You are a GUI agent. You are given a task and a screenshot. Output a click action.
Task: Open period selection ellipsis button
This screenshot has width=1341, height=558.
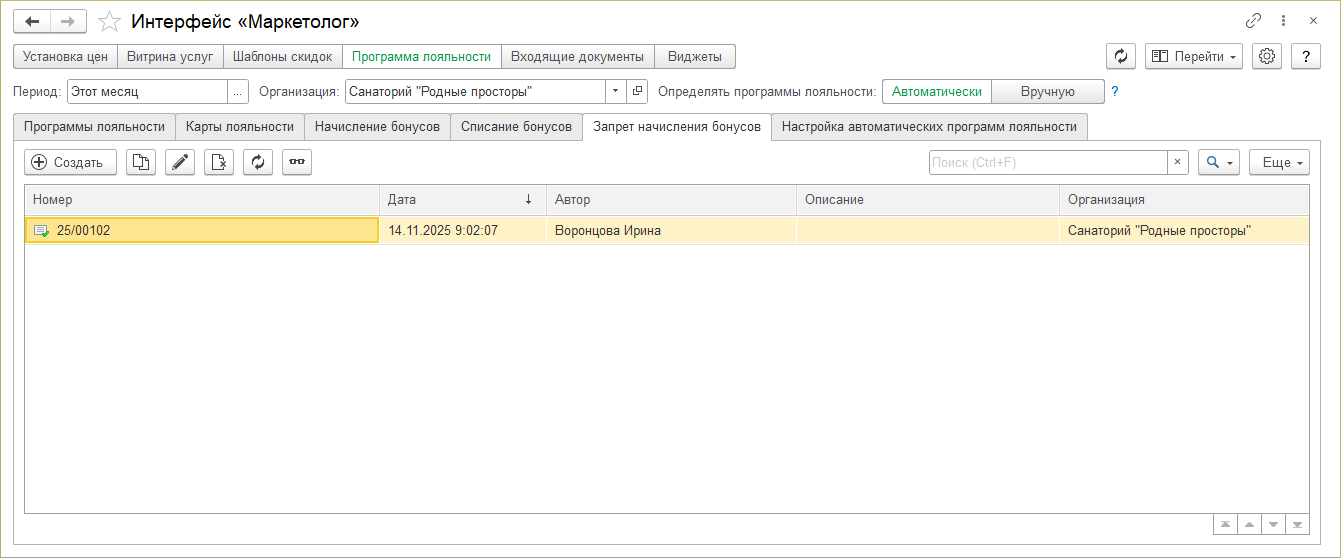(238, 91)
